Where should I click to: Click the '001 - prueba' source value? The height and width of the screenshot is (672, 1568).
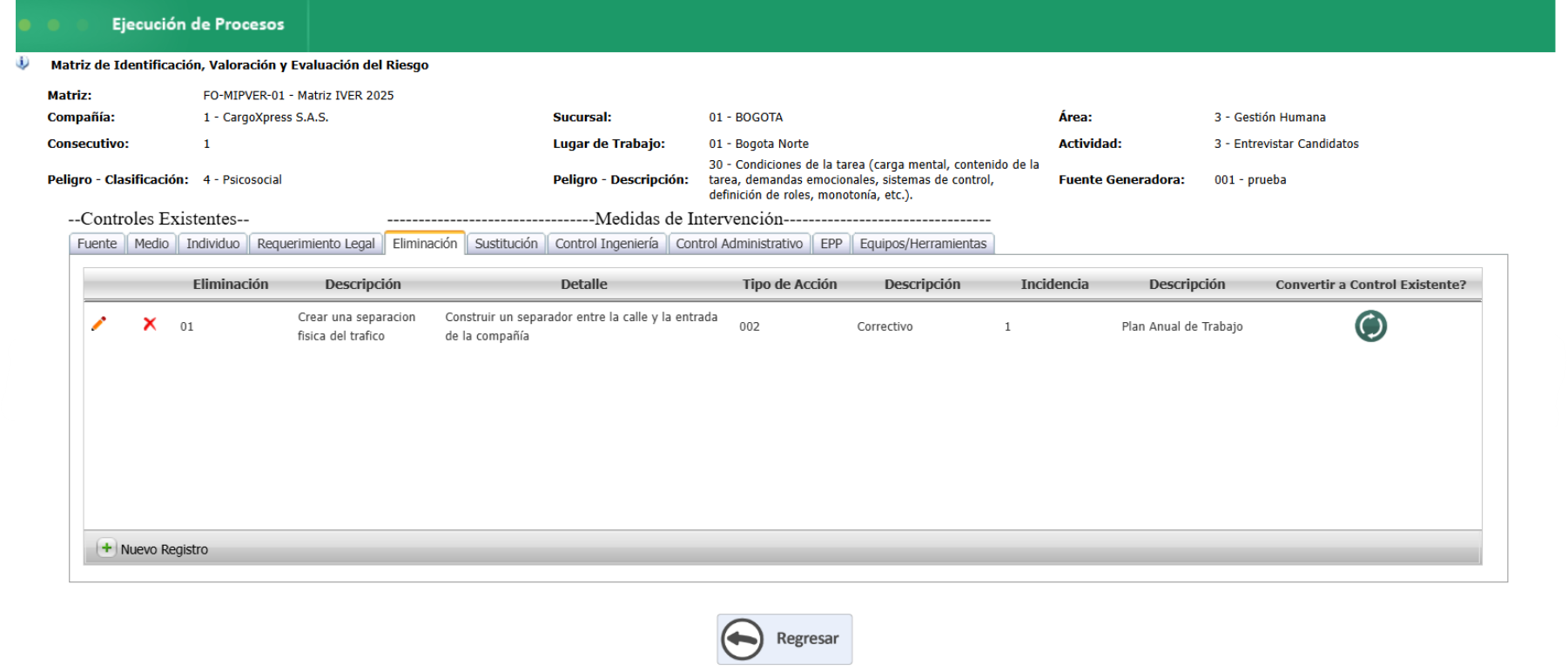[1250, 180]
